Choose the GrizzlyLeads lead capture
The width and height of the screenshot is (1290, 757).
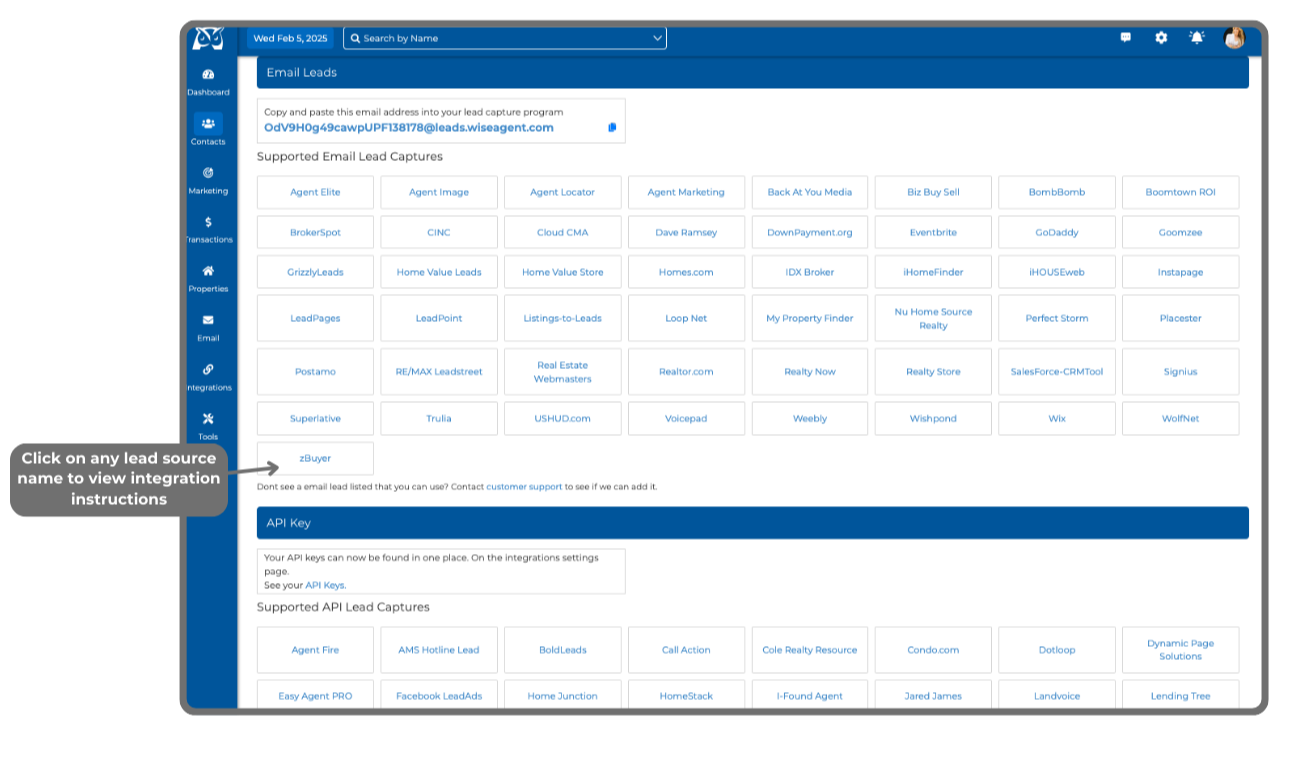[x=316, y=272]
